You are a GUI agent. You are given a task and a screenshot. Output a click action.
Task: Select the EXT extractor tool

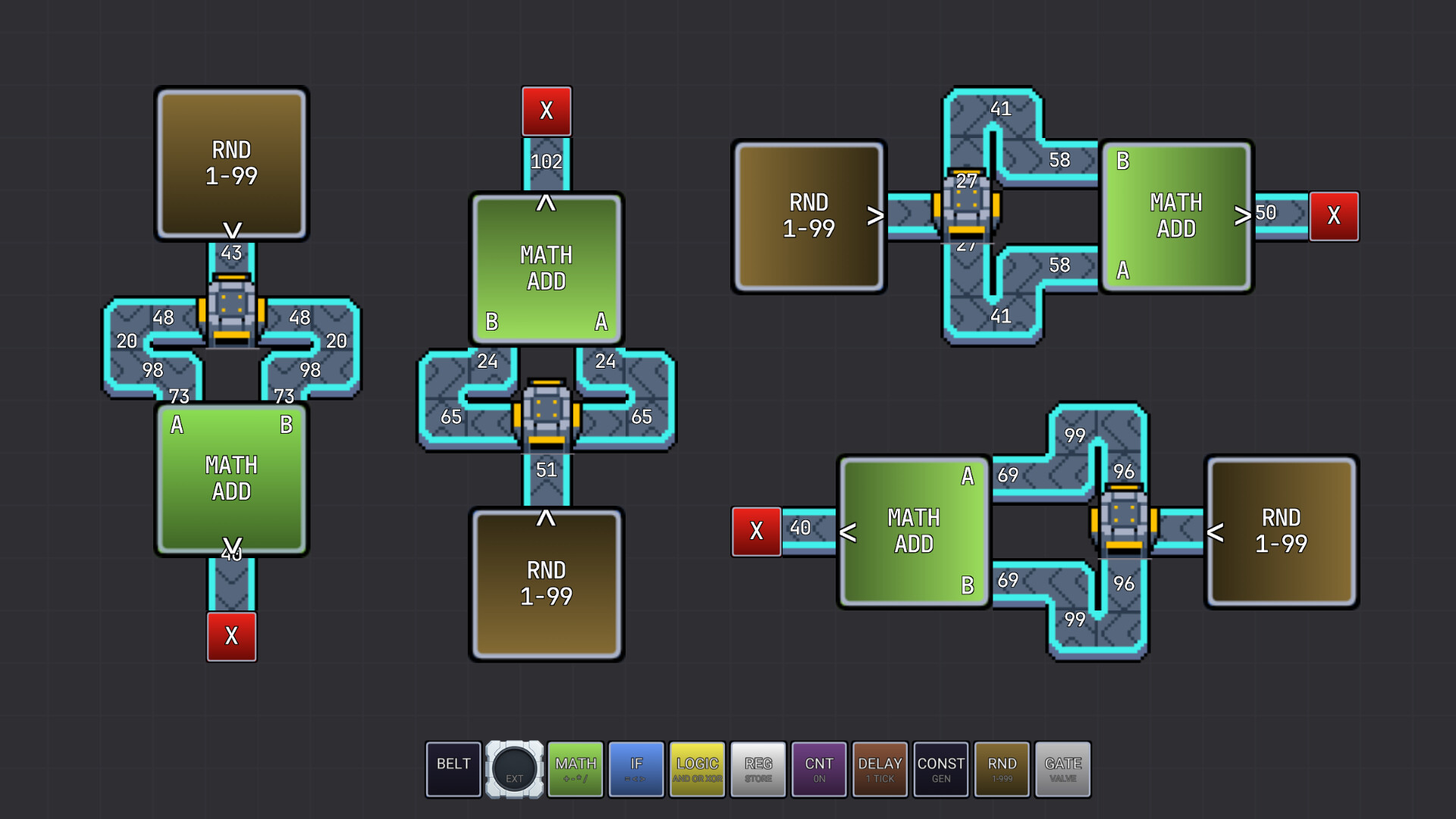tap(514, 769)
